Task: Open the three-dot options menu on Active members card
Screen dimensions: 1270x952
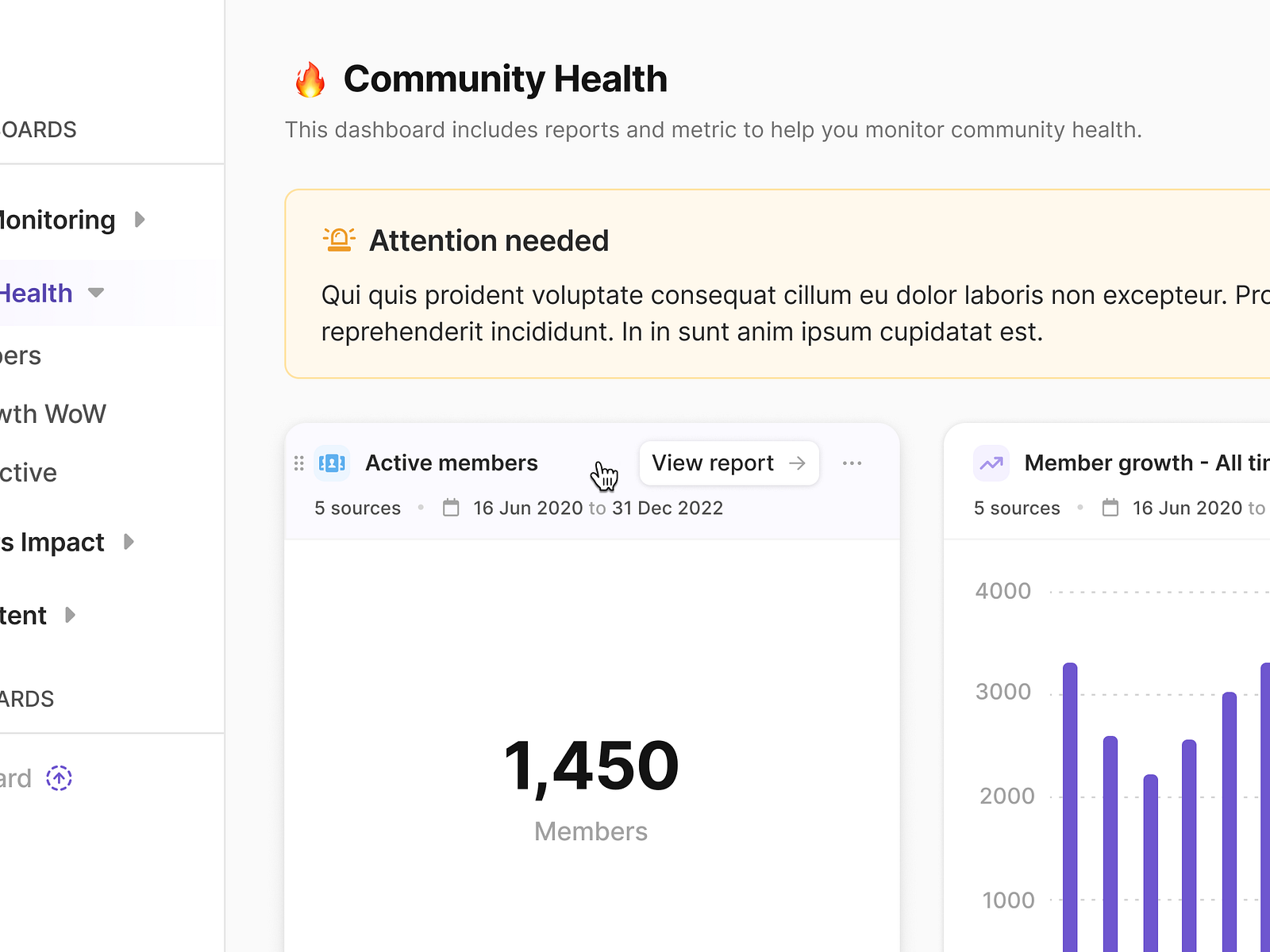Action: (x=852, y=463)
